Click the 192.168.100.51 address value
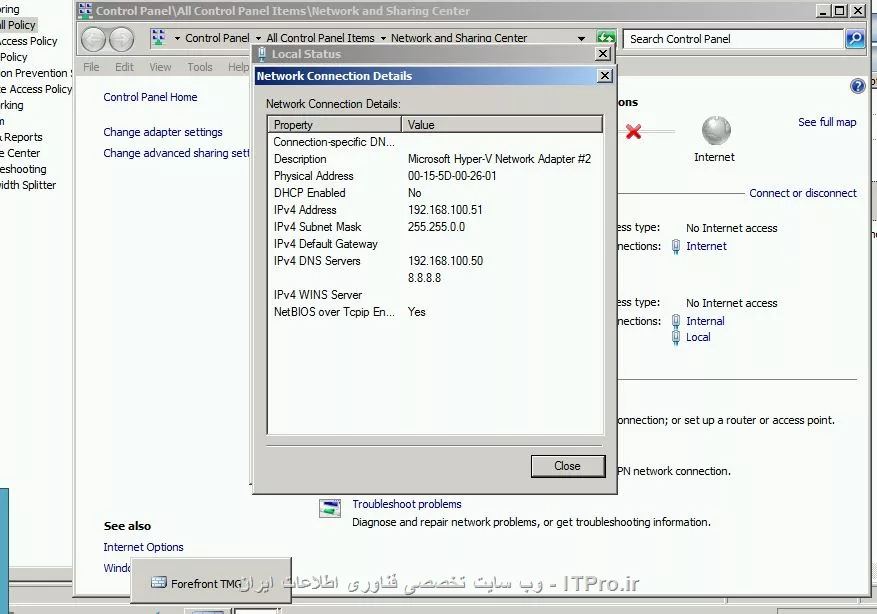This screenshot has width=877, height=614. pyautogui.click(x=445, y=210)
